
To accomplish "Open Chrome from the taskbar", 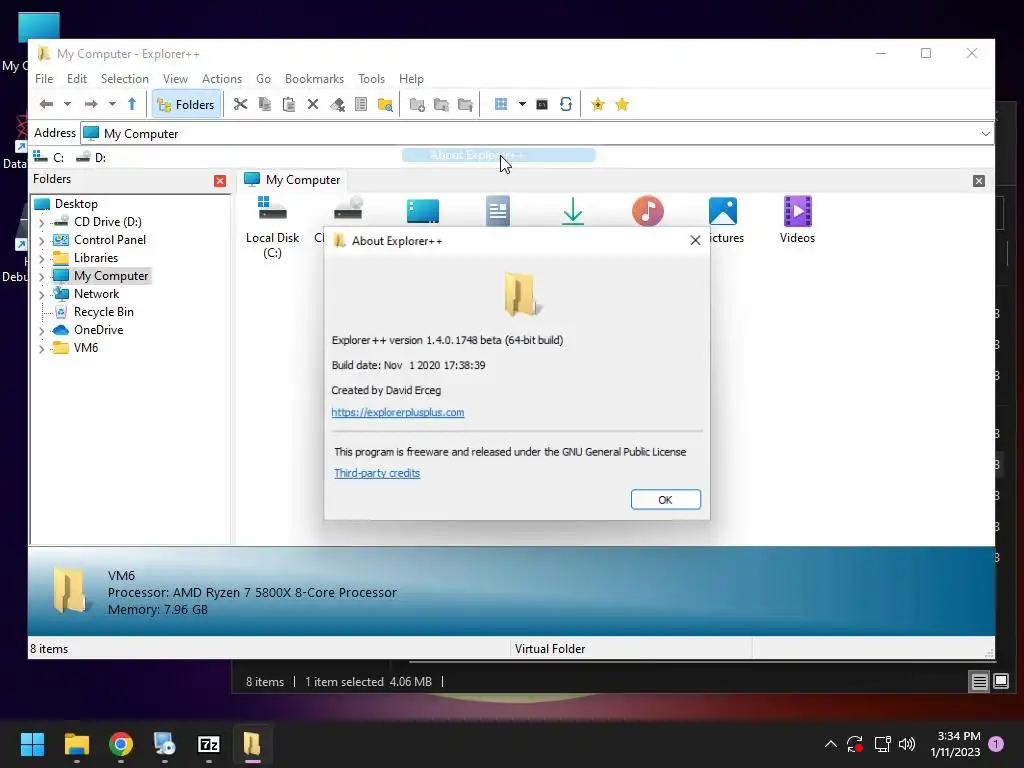I will [121, 744].
